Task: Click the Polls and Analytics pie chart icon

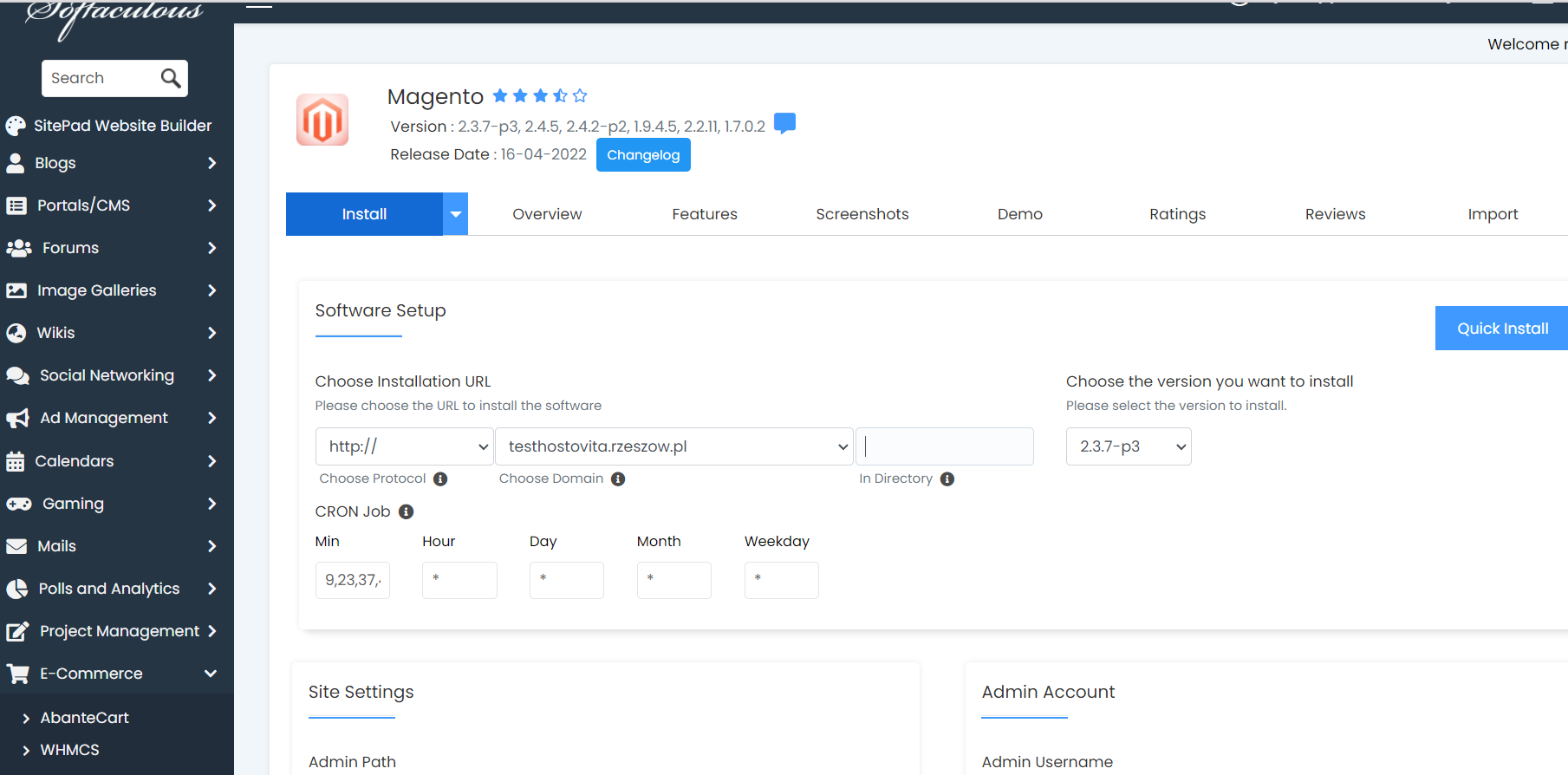Action: (x=17, y=589)
